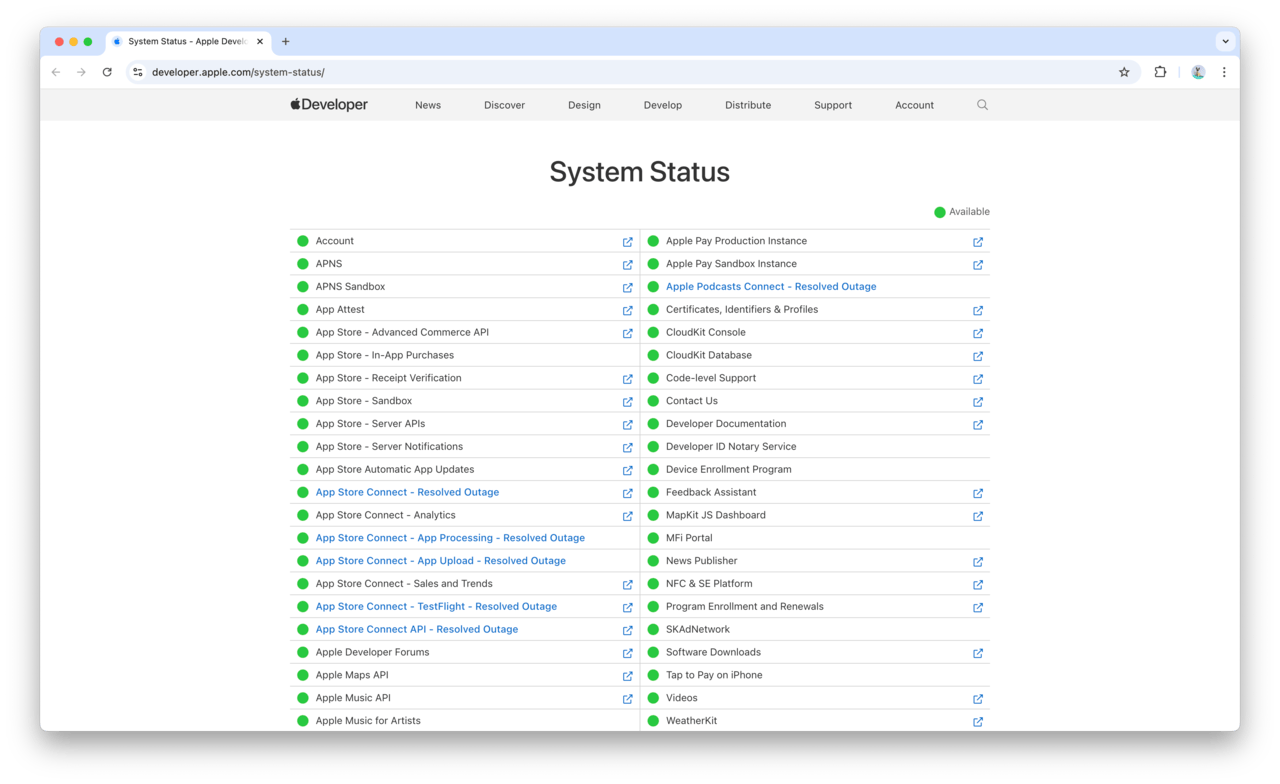View App Store Connect - Resolved Outage details
The height and width of the screenshot is (784, 1280).
407,492
